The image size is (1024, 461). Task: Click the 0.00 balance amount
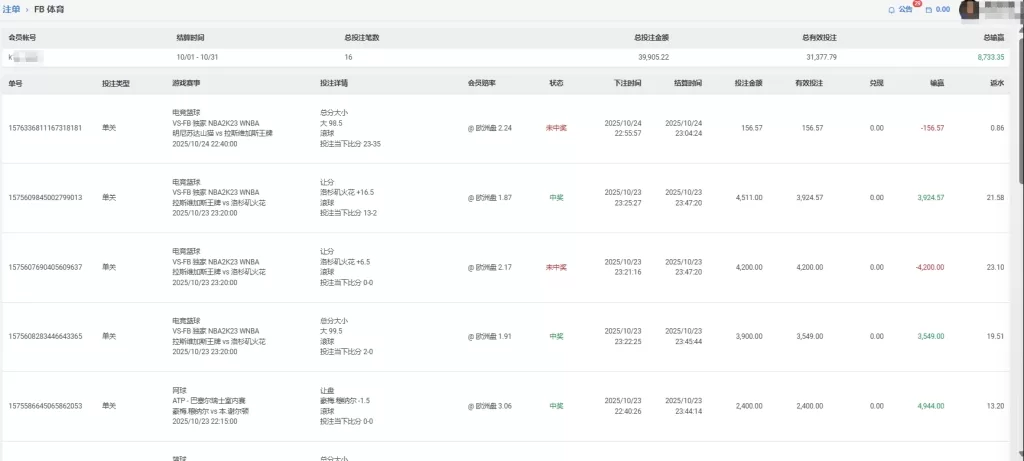tap(942, 10)
